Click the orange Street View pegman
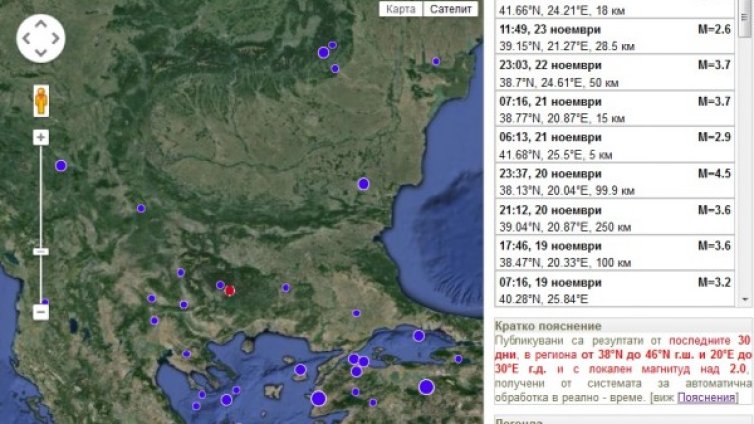Viewport: 754px width, 424px height. click(41, 101)
